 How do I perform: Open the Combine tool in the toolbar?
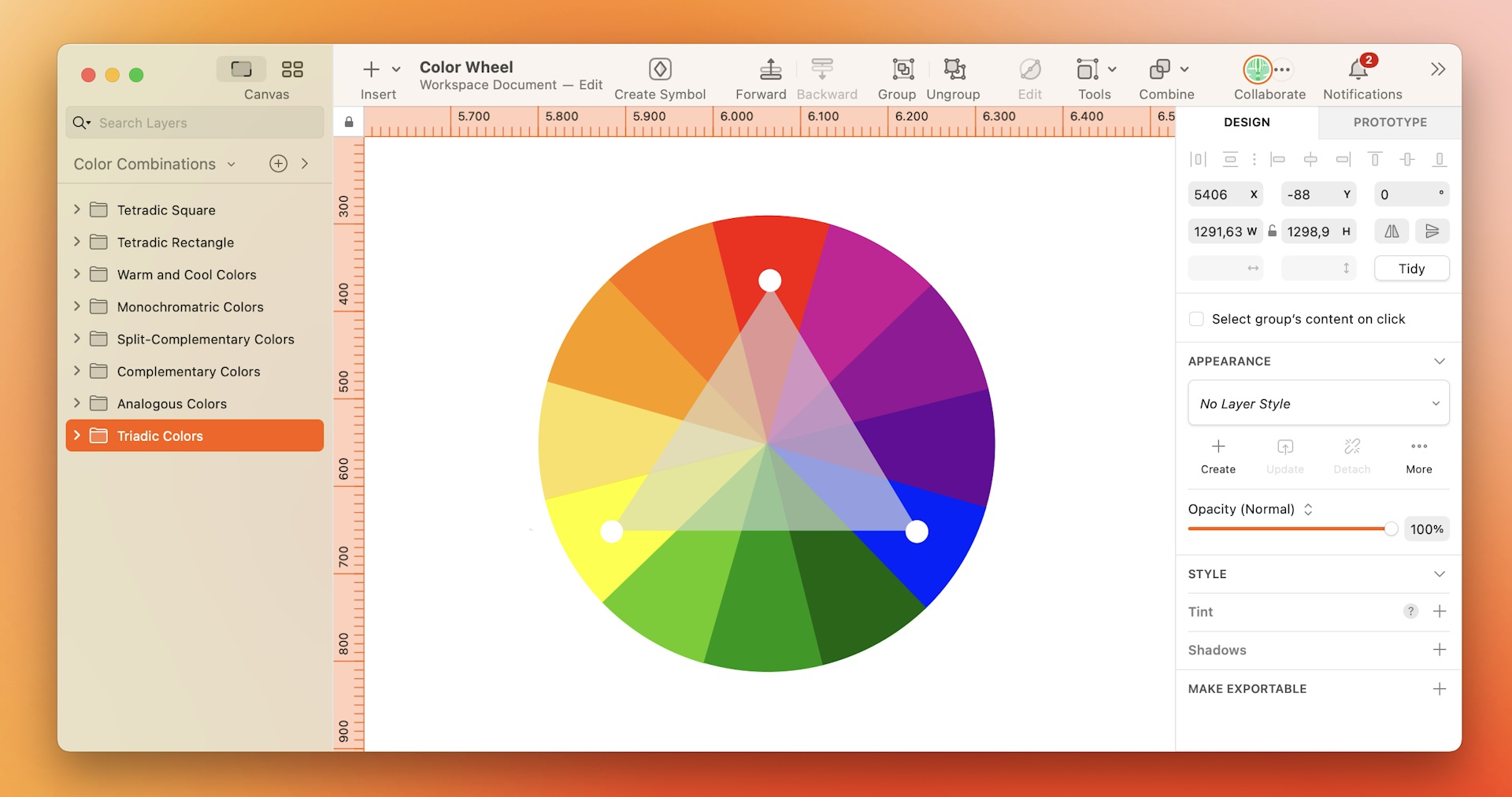click(x=1164, y=69)
